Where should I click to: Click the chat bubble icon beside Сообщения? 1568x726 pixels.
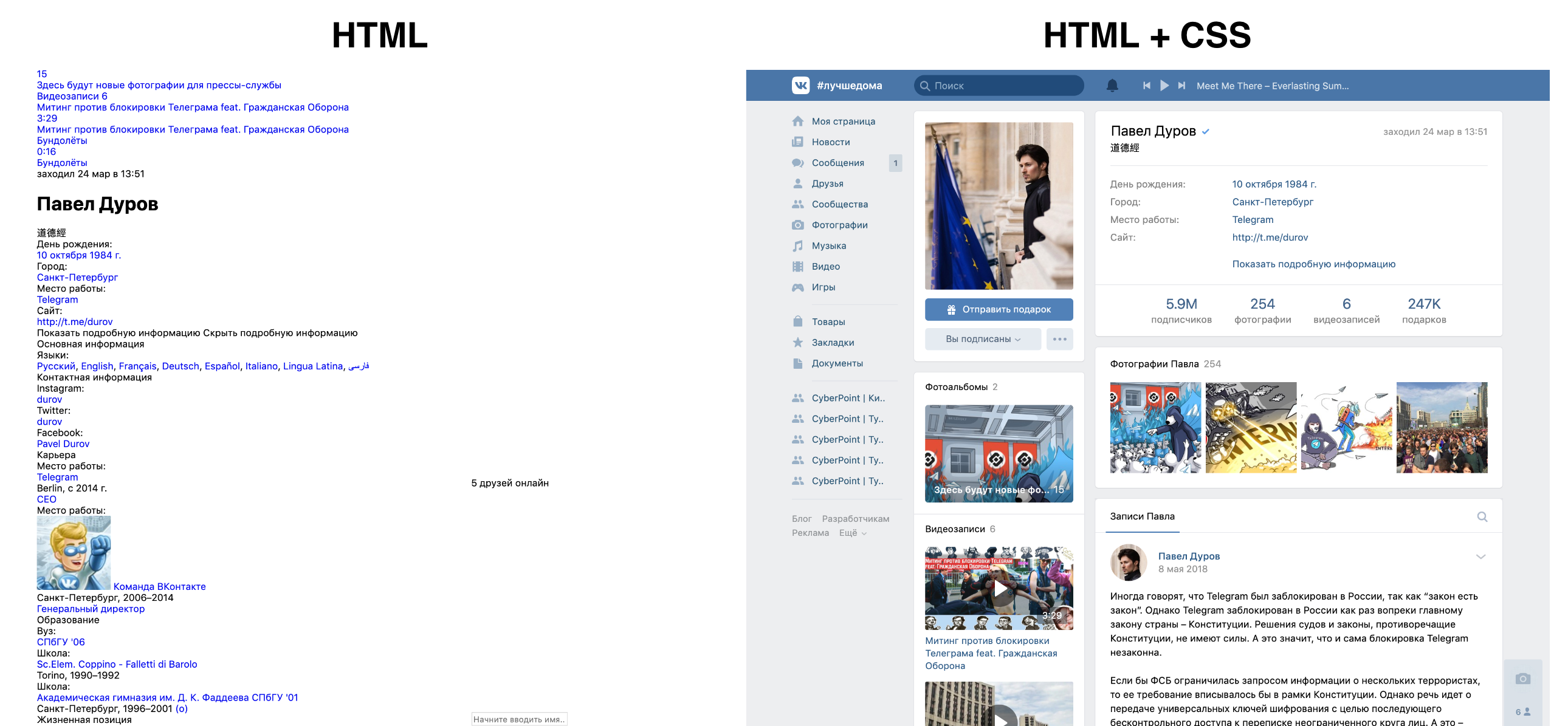(x=797, y=162)
